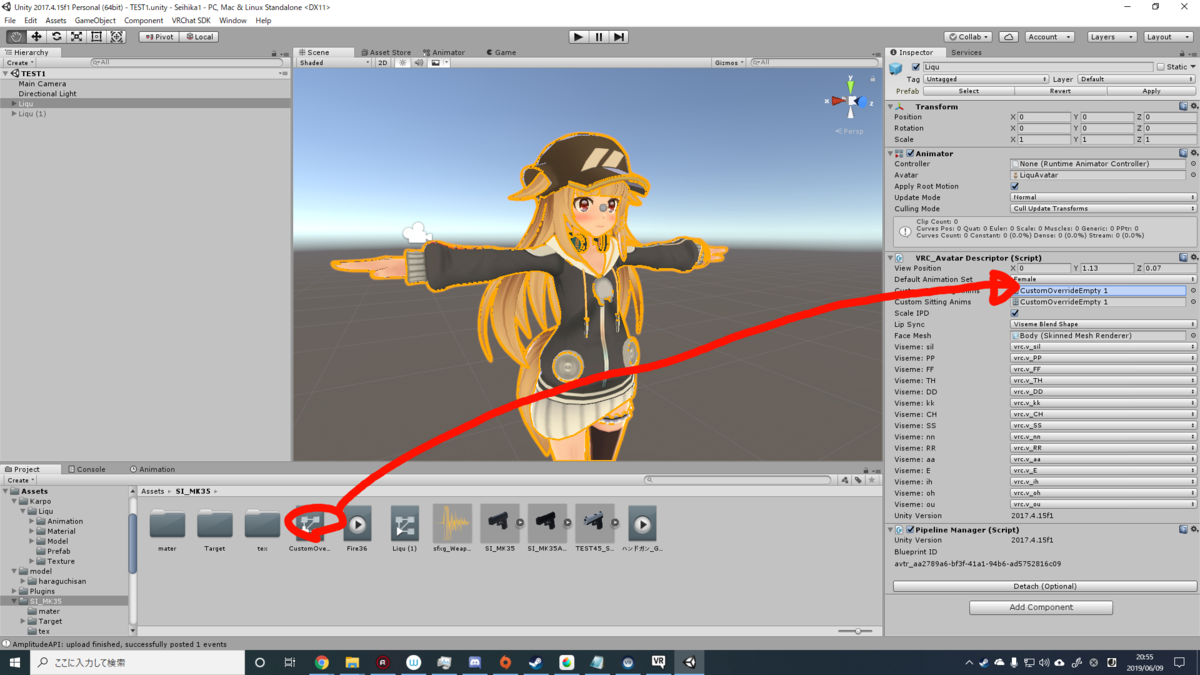The width and height of the screenshot is (1200, 675).
Task: Open the Cloud services icon button
Action: tap(1009, 37)
